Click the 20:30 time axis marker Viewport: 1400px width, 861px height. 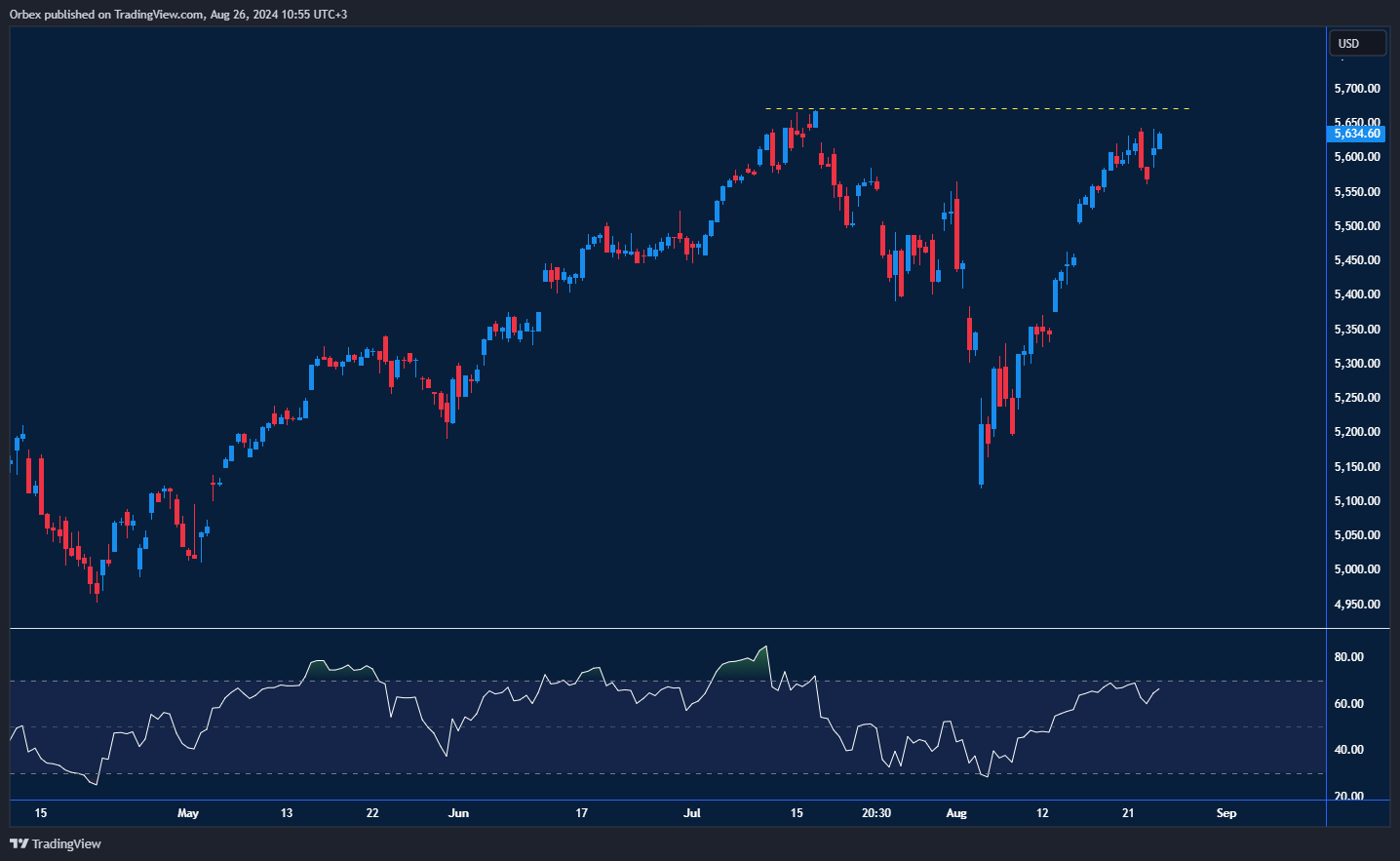(876, 813)
